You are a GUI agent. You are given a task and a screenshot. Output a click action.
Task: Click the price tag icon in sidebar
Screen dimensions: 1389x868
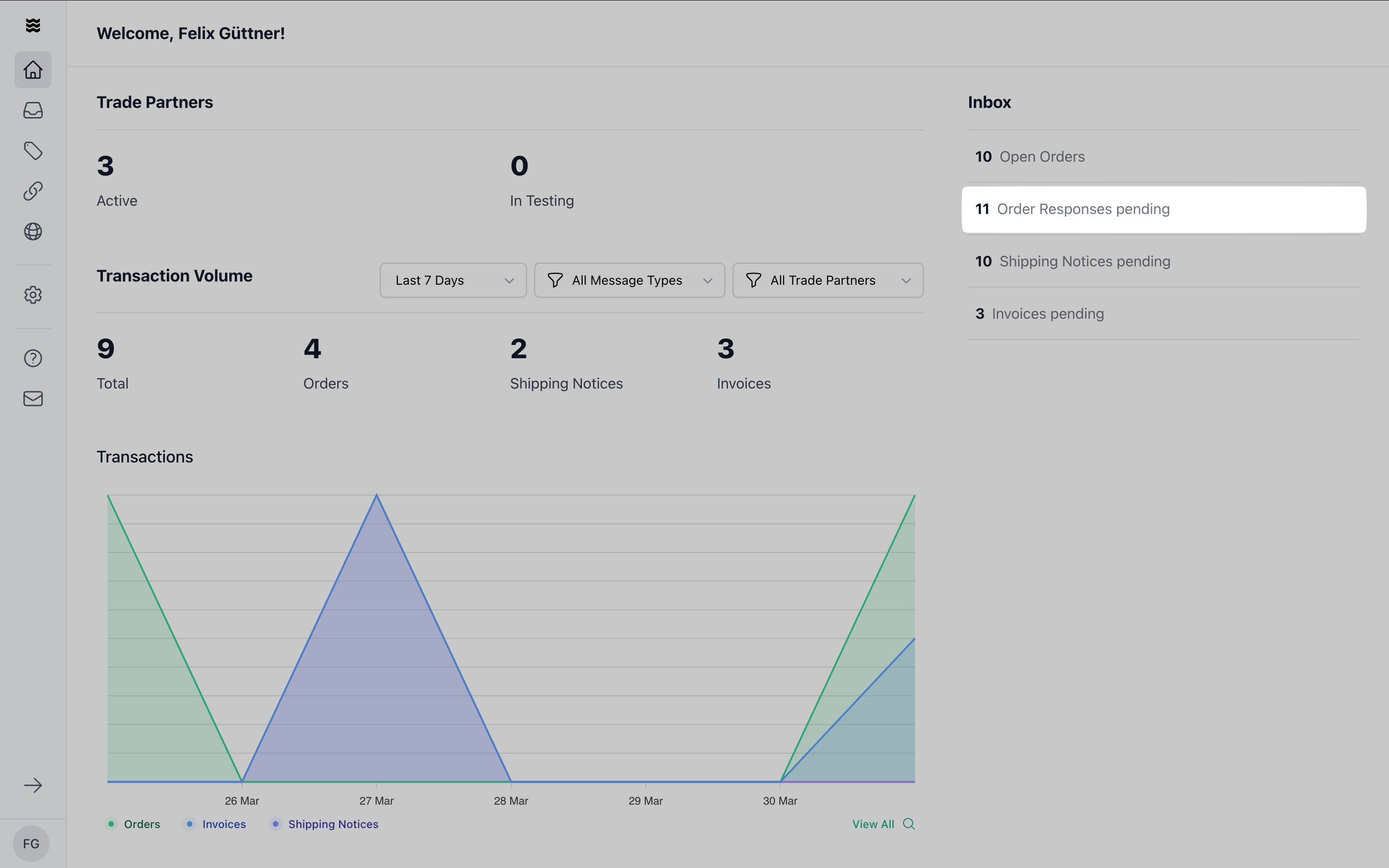click(33, 151)
